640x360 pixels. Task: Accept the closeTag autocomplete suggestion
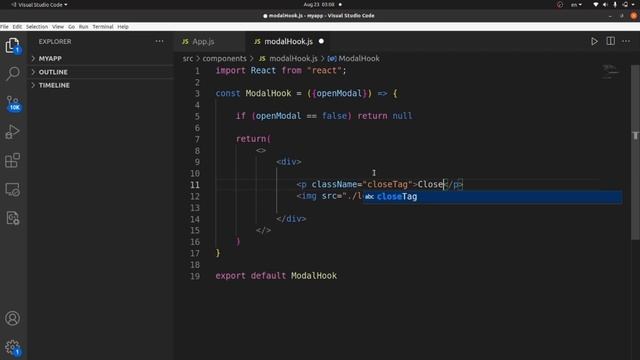[x=493, y=196]
